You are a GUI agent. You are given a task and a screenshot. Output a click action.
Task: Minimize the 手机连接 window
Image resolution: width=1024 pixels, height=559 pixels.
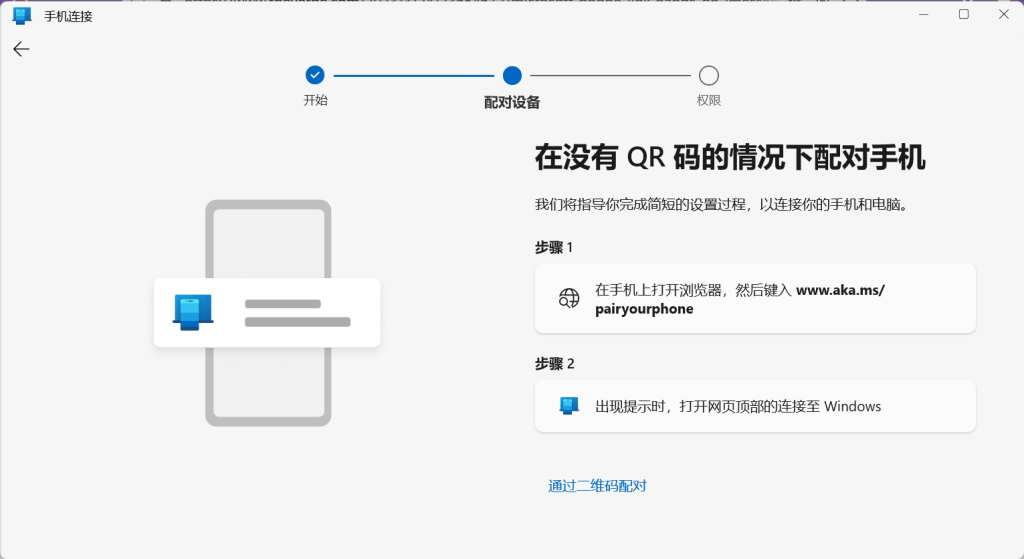tap(923, 14)
